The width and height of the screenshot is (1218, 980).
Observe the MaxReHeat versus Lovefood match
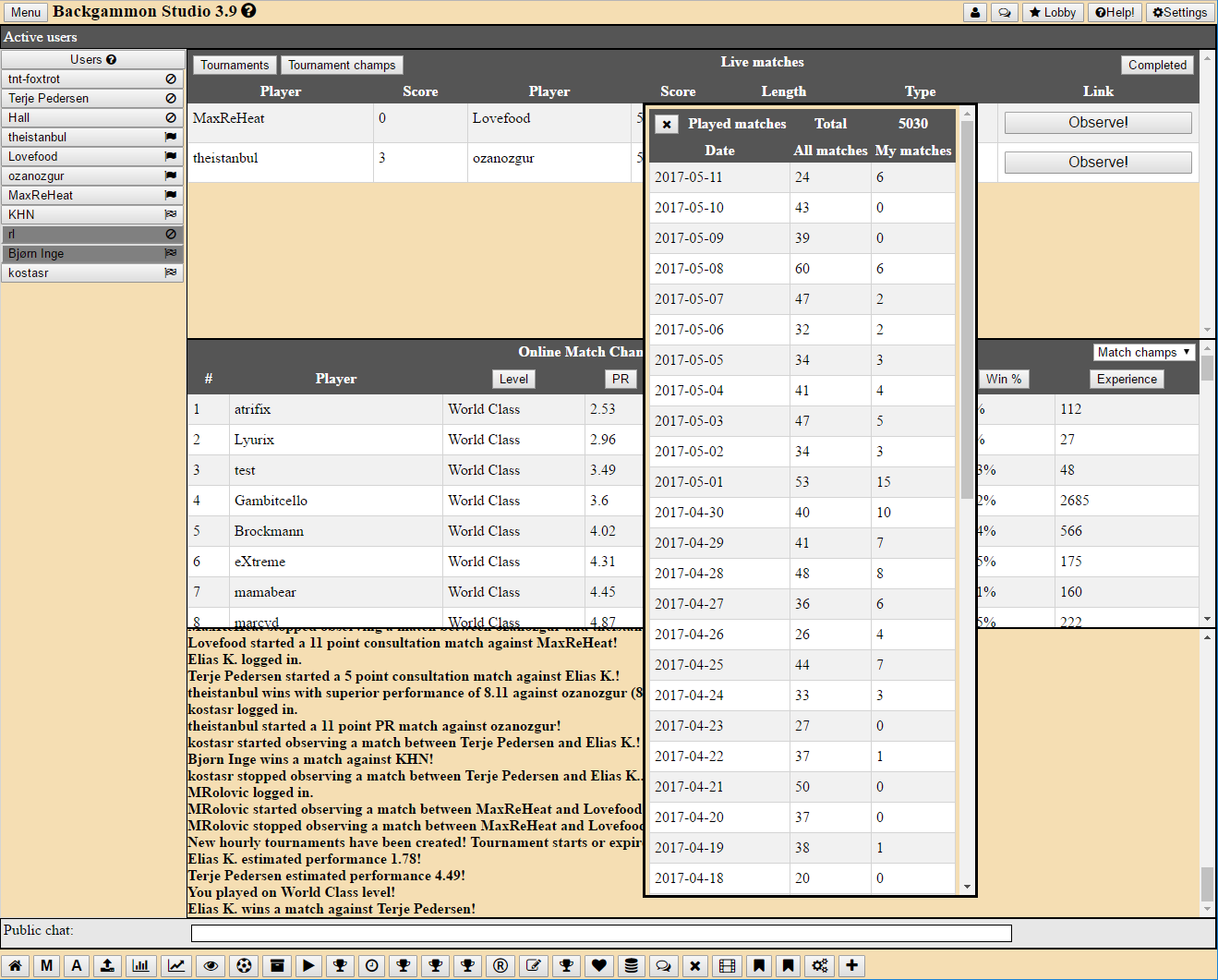pyautogui.click(x=1097, y=123)
